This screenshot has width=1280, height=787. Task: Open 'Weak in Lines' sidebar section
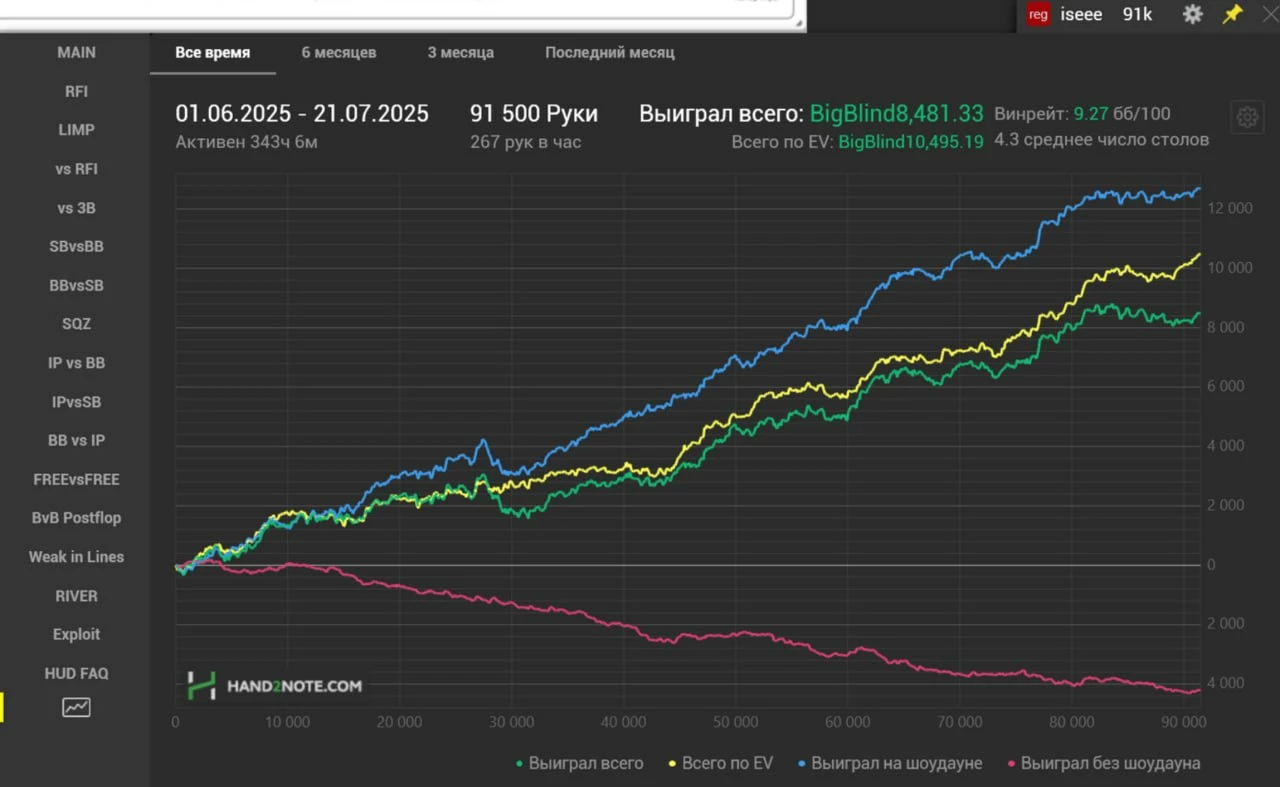[x=76, y=557]
